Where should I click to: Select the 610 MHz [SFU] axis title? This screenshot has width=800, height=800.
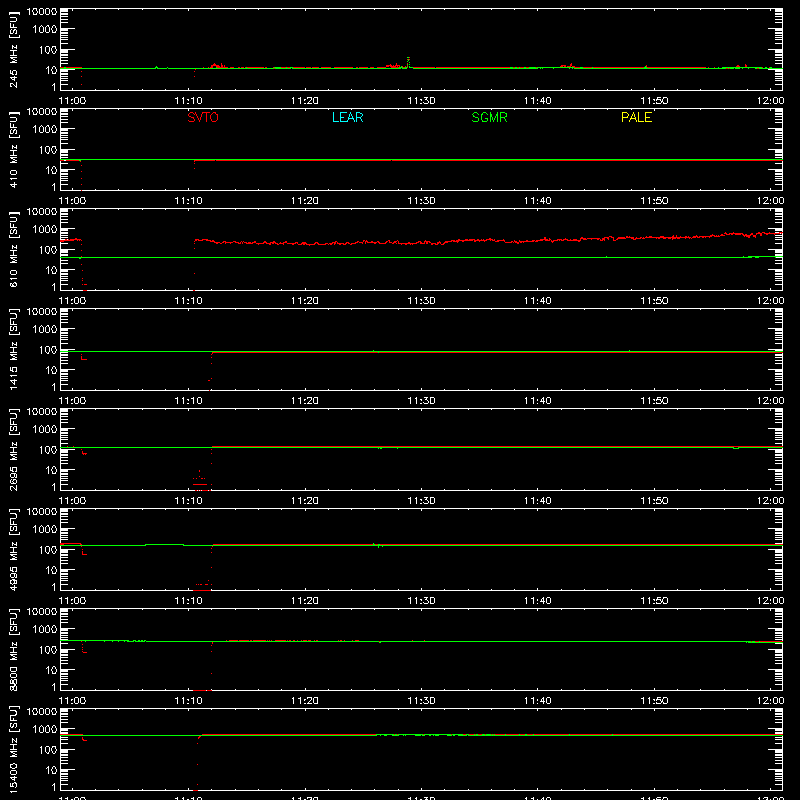point(13,249)
